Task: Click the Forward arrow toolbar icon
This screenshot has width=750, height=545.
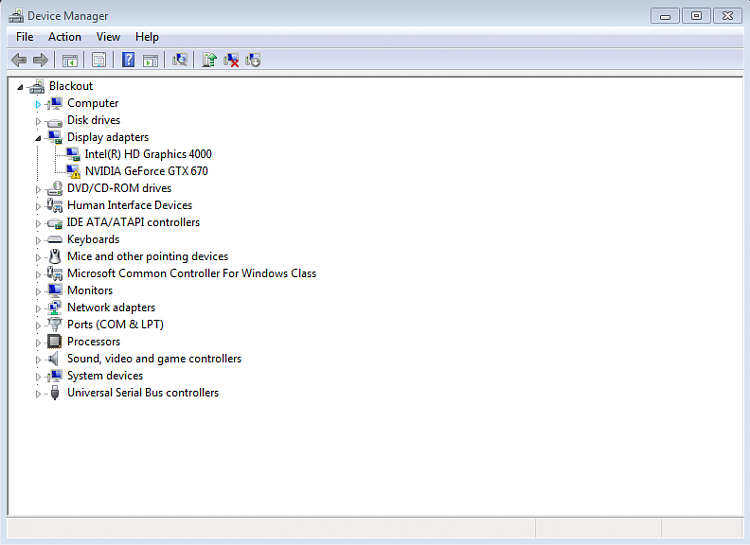Action: tap(41, 60)
